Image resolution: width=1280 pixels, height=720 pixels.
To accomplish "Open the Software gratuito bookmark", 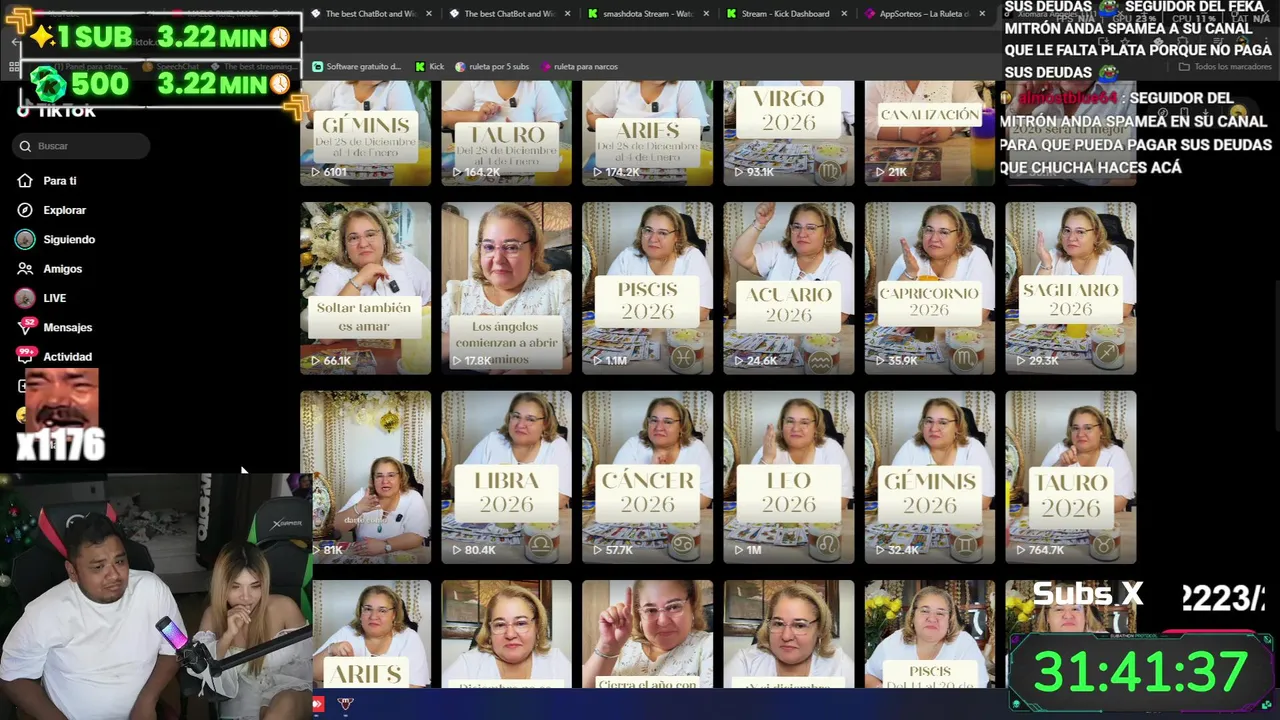I will (356, 67).
